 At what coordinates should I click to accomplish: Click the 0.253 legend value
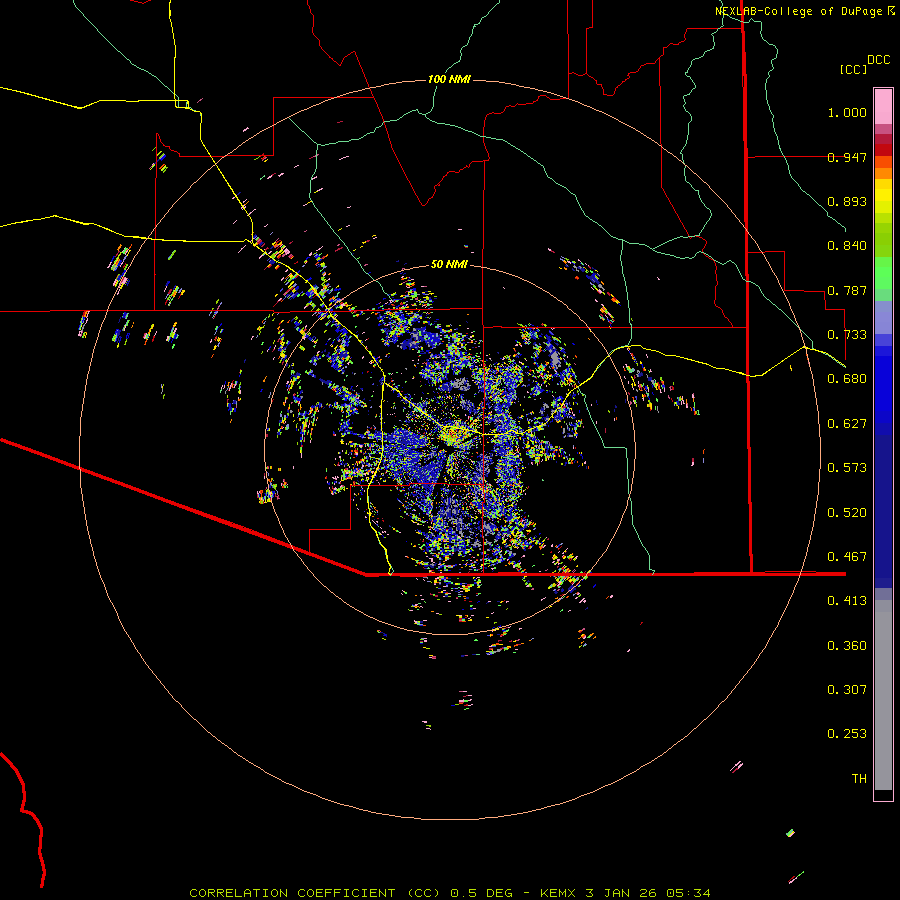[x=847, y=734]
